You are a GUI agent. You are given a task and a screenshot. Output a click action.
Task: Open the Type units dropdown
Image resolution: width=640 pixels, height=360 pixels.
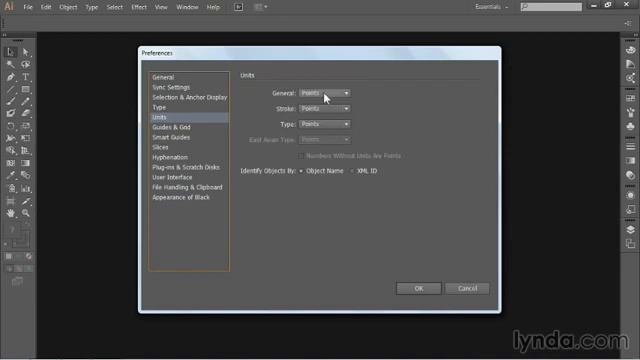pos(324,124)
